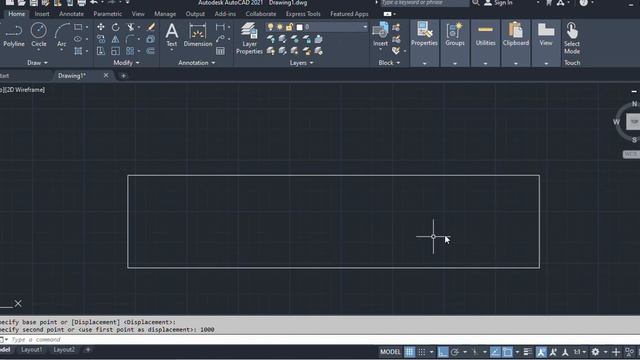Image resolution: width=640 pixels, height=360 pixels.
Task: Switch to the Insert ribbon tab
Action: click(42, 14)
